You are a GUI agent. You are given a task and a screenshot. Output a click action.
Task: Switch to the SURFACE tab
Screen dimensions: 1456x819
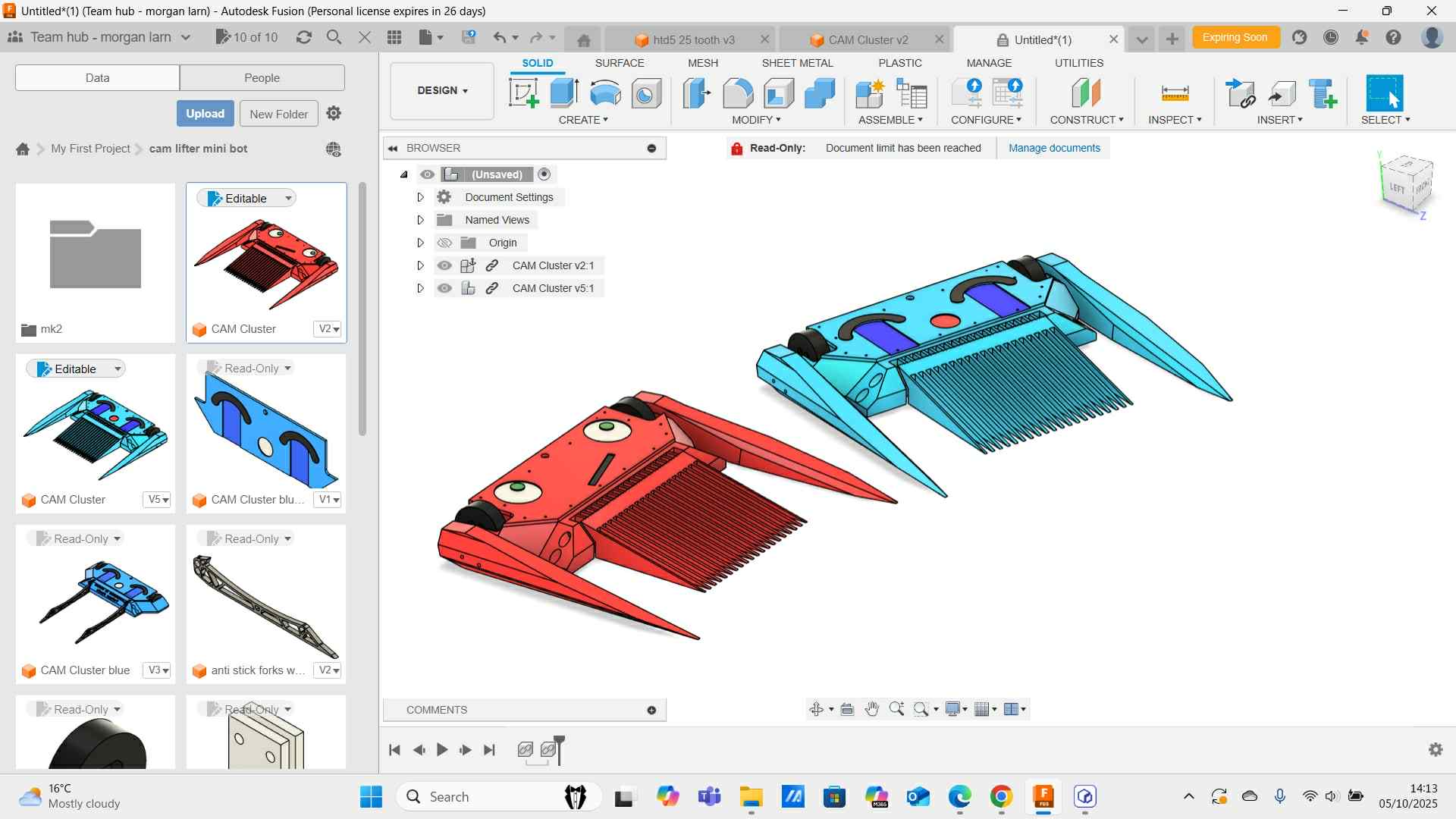[619, 63]
